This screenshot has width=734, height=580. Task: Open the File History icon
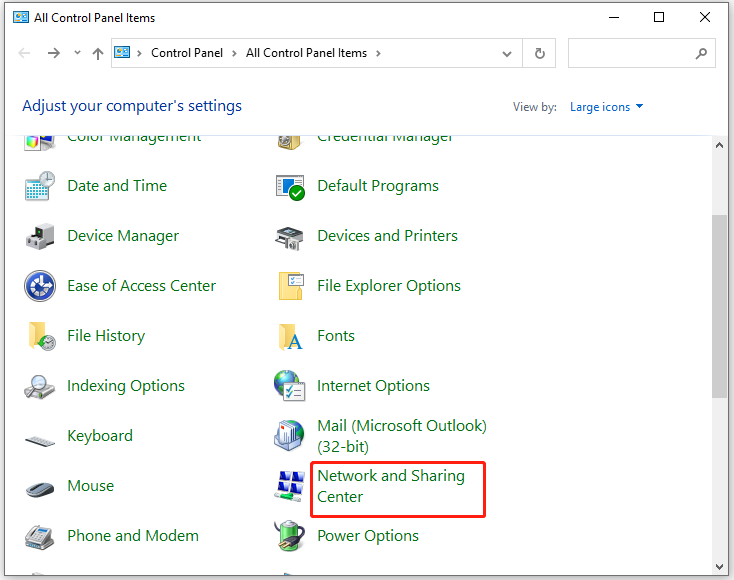point(40,336)
